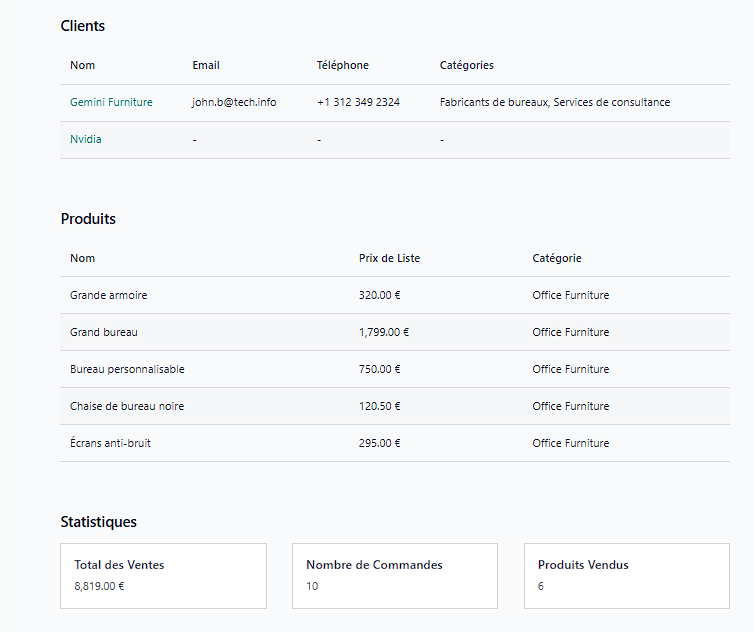This screenshot has height=632, width=754.
Task: Click the Email column header in Clients
Action: click(206, 65)
